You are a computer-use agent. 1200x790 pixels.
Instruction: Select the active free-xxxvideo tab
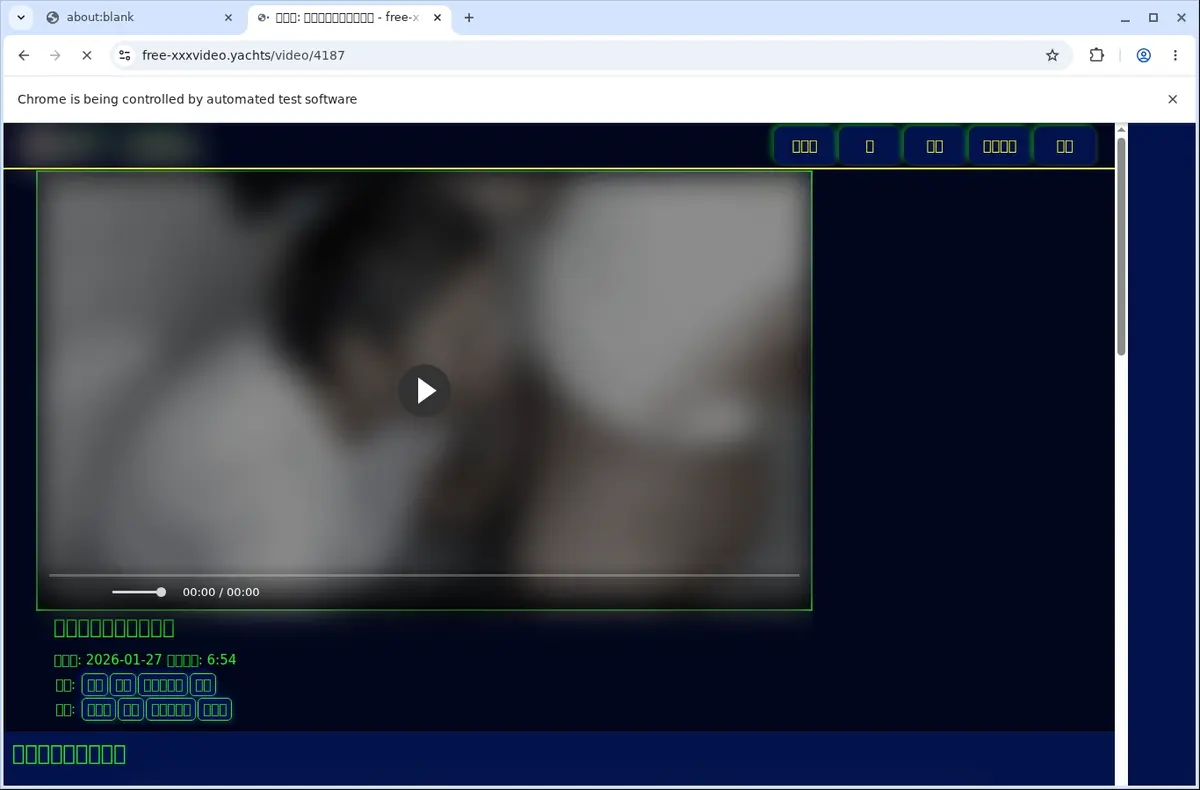click(348, 17)
